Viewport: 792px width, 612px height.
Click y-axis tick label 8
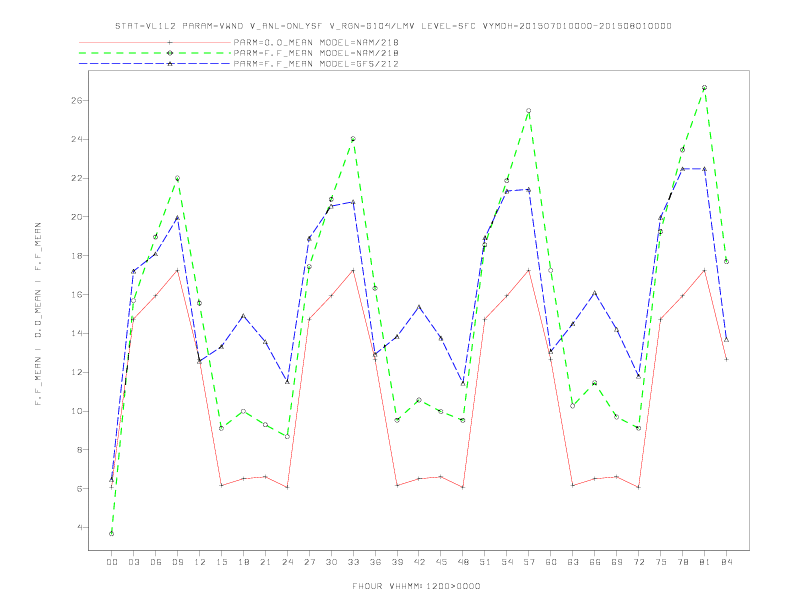click(79, 450)
